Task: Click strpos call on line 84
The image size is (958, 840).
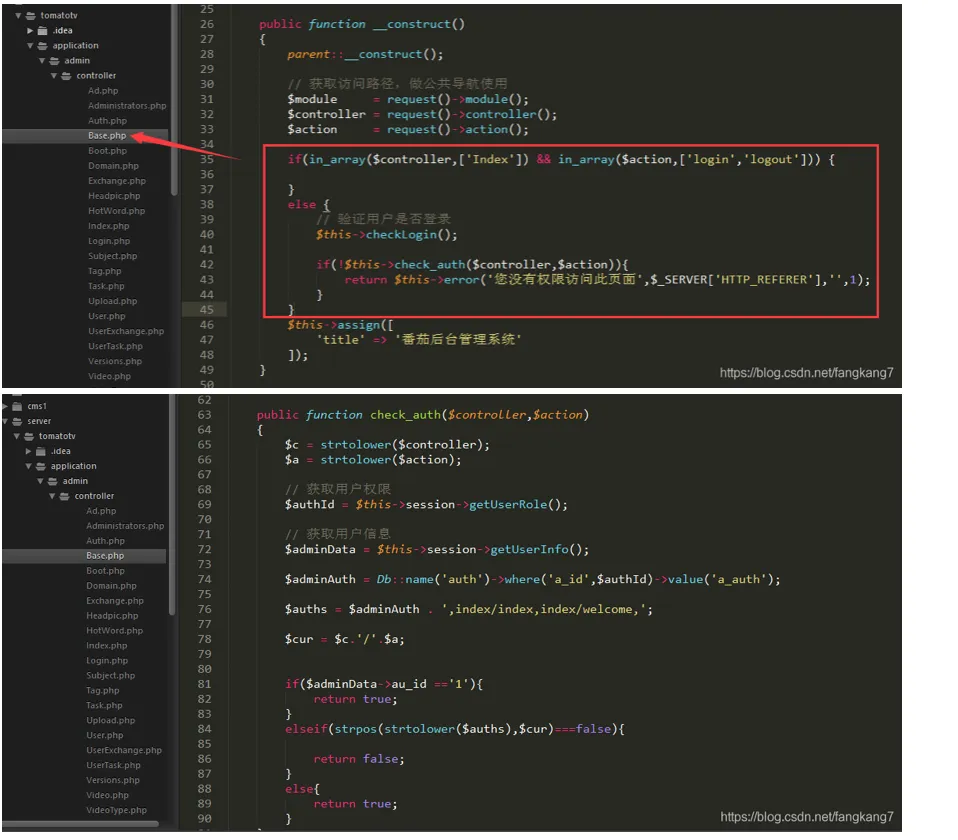Action: pyautogui.click(x=354, y=729)
